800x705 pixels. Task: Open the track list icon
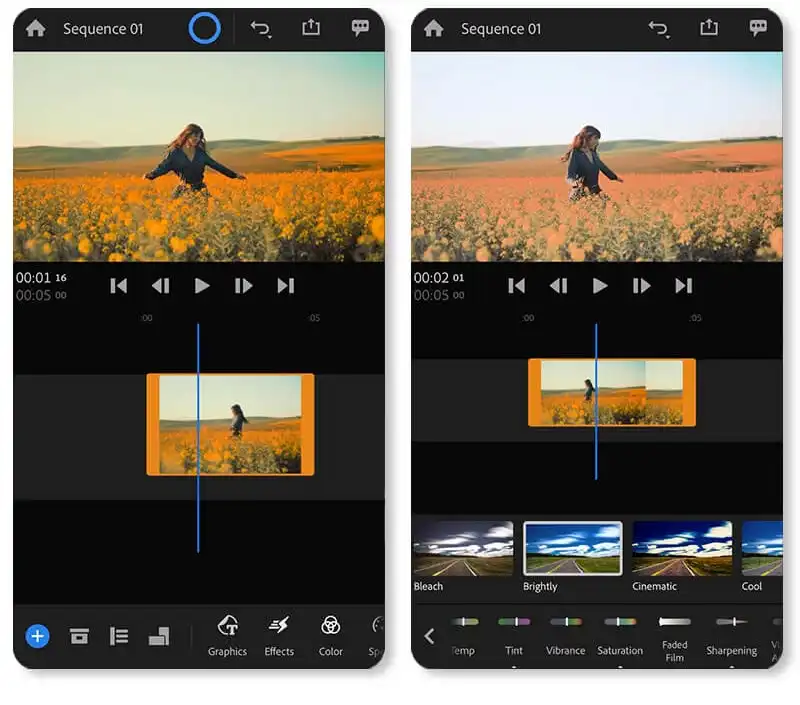(119, 636)
